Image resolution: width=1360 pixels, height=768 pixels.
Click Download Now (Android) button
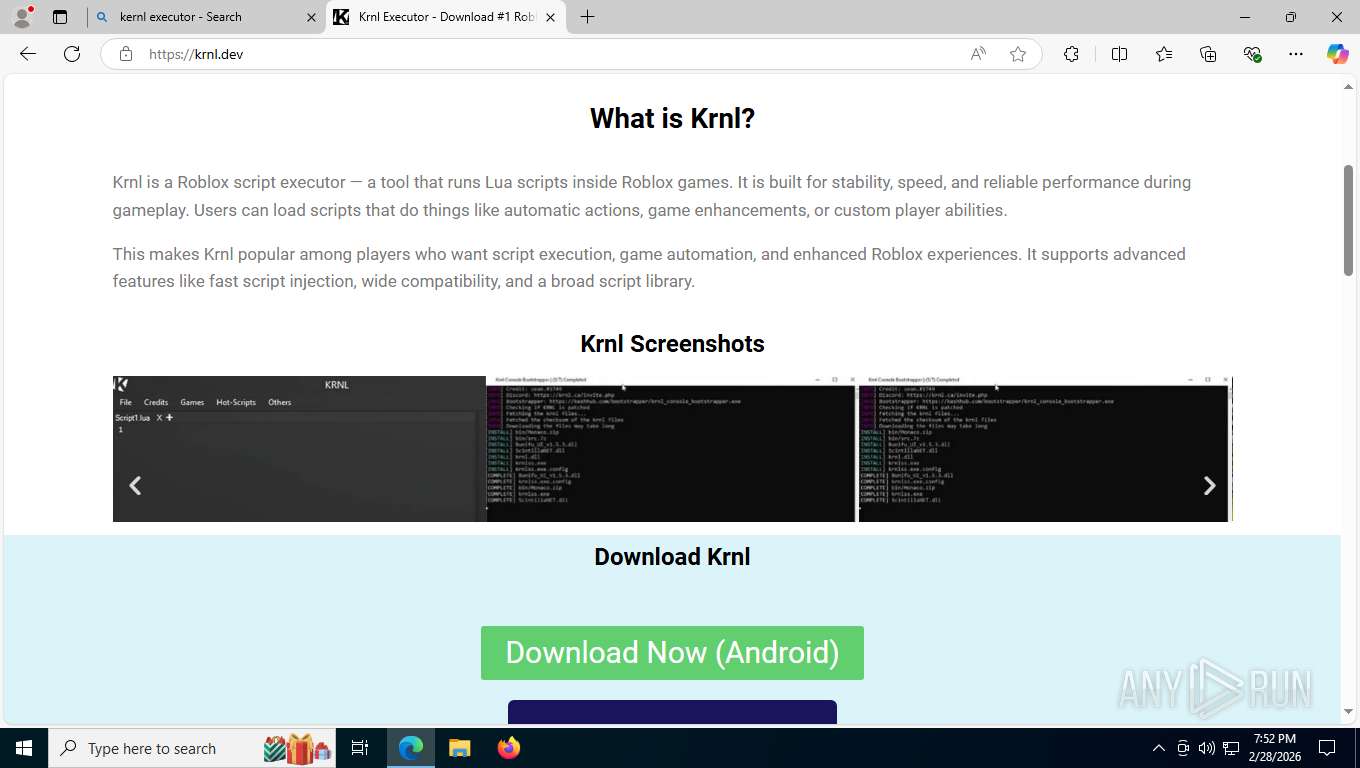pos(672,653)
